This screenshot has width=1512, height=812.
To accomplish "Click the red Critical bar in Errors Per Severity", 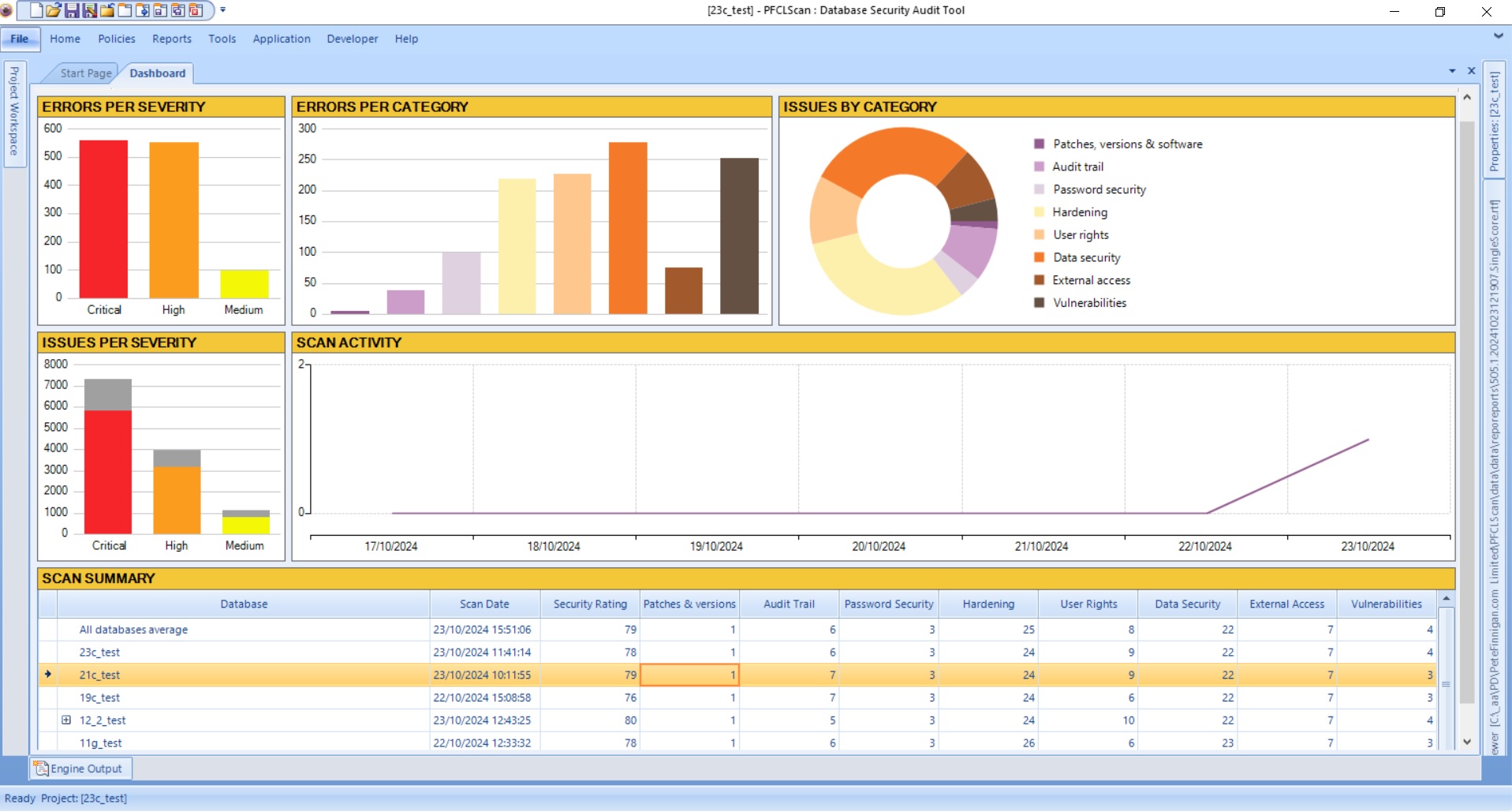I will click(x=103, y=219).
